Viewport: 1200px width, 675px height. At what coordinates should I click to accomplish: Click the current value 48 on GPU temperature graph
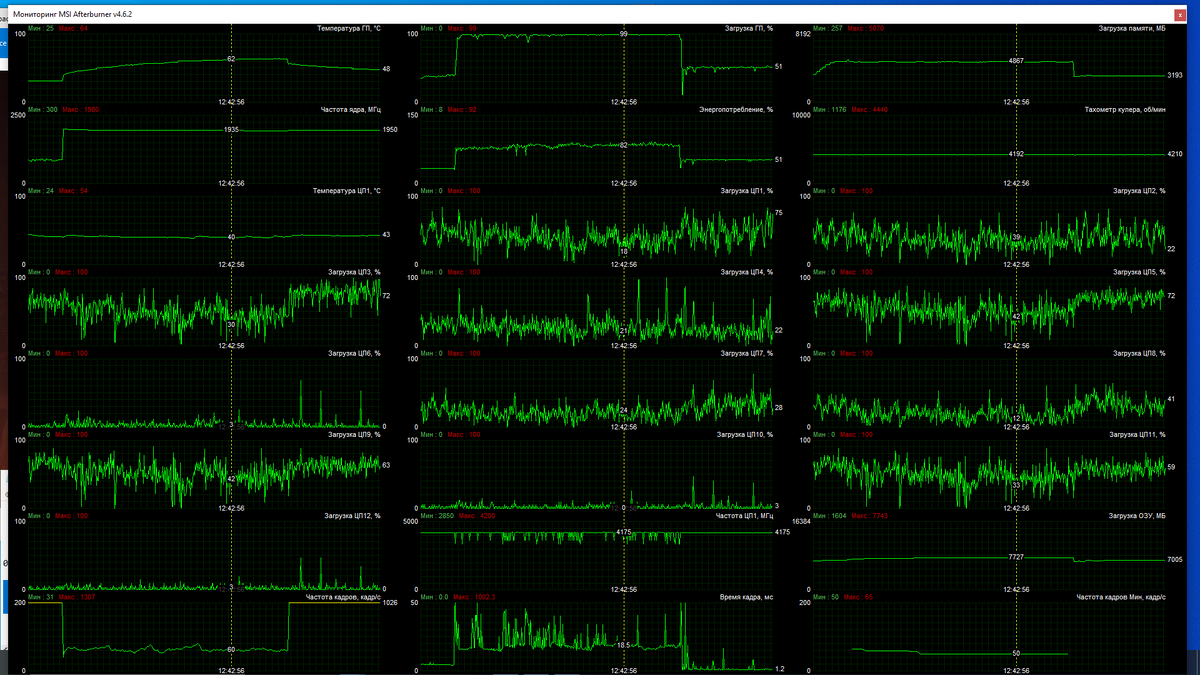coord(386,69)
